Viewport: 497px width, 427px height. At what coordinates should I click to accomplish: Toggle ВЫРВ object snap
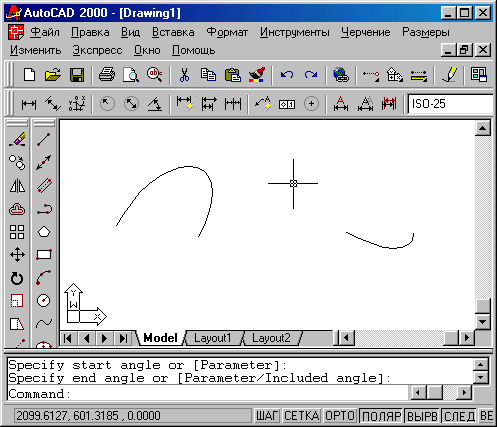[x=422, y=416]
